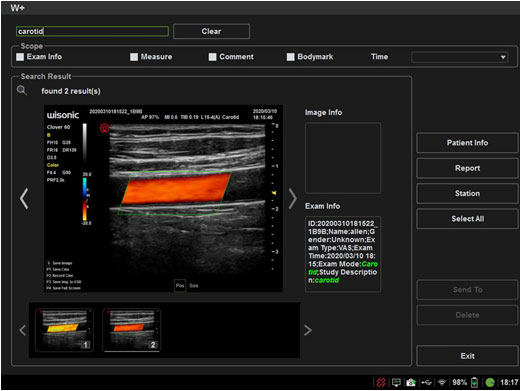Advance thumbnail strip with right arrow
Image resolution: width=521 pixels, height=391 pixels.
pyautogui.click(x=308, y=330)
